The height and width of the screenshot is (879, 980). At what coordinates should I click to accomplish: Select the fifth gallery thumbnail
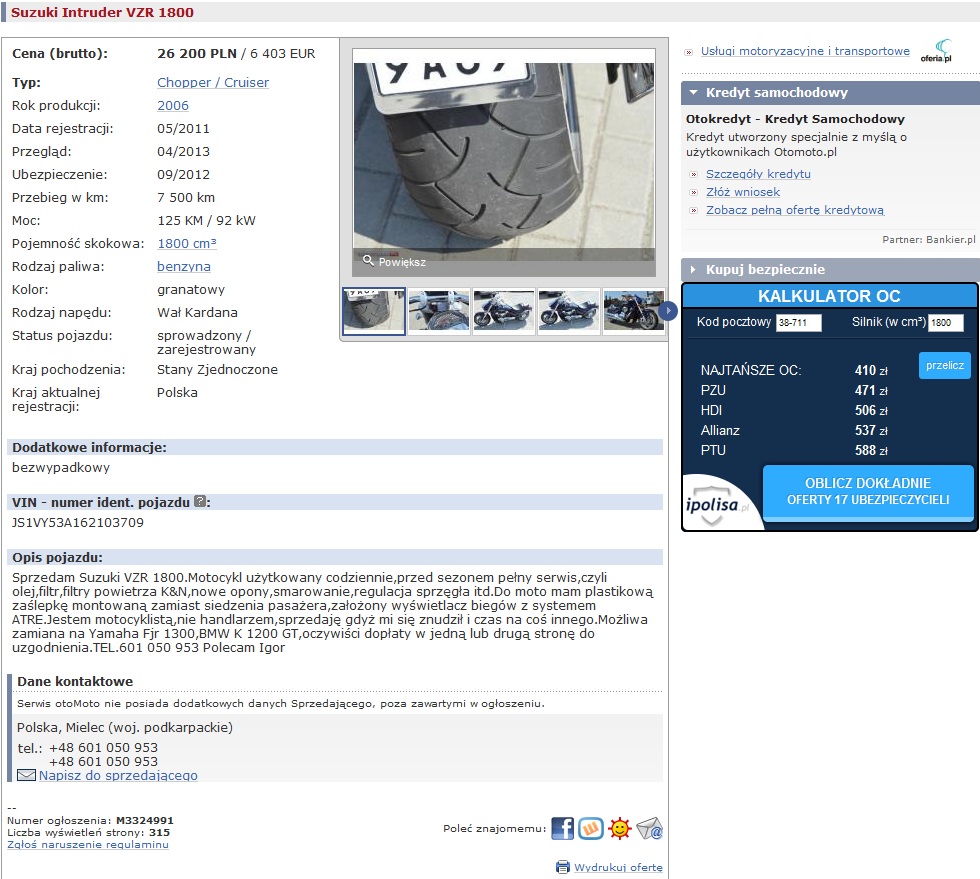[633, 311]
